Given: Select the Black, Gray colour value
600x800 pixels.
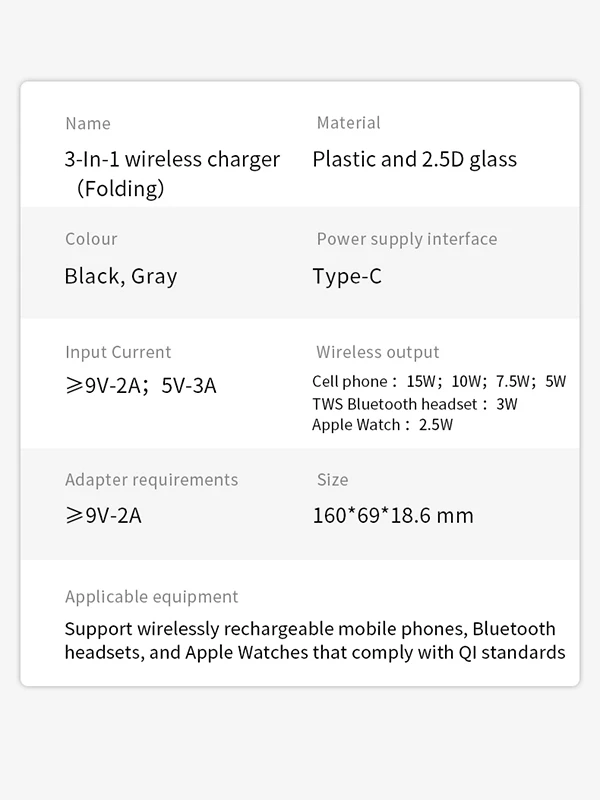Looking at the screenshot, I should 120,276.
